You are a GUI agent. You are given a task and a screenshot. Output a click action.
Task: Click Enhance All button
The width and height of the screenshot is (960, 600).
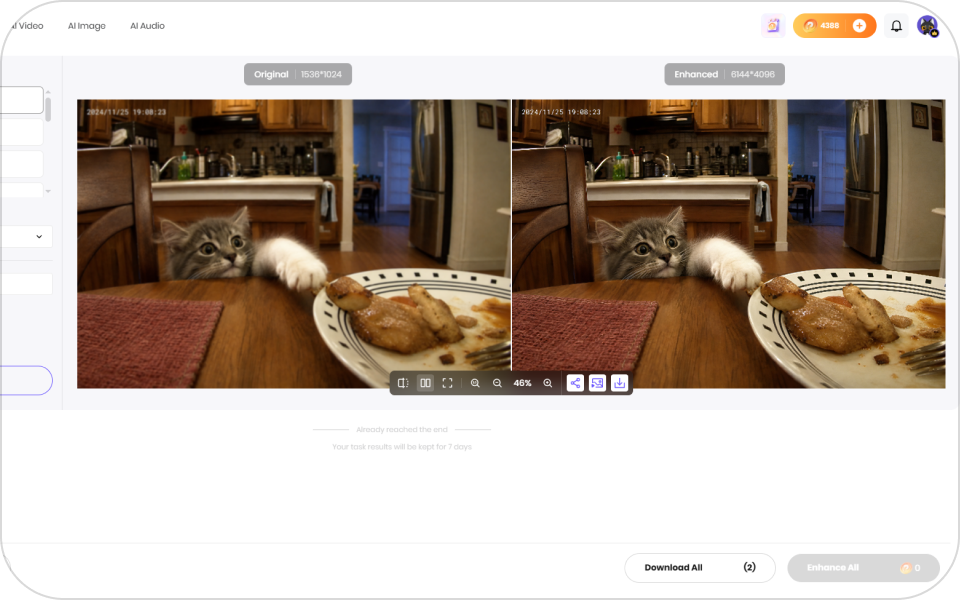click(x=863, y=568)
